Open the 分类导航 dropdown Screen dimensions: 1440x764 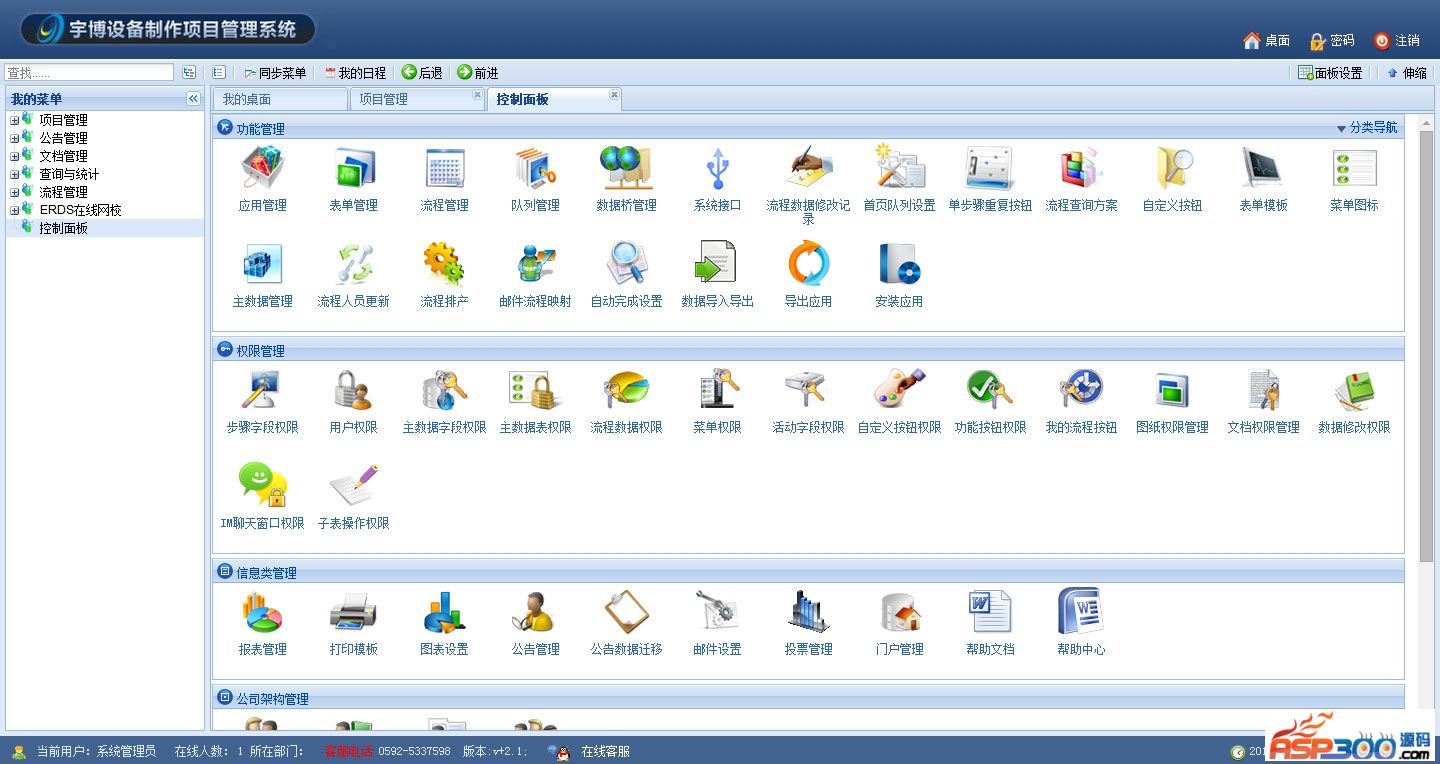[1368, 128]
